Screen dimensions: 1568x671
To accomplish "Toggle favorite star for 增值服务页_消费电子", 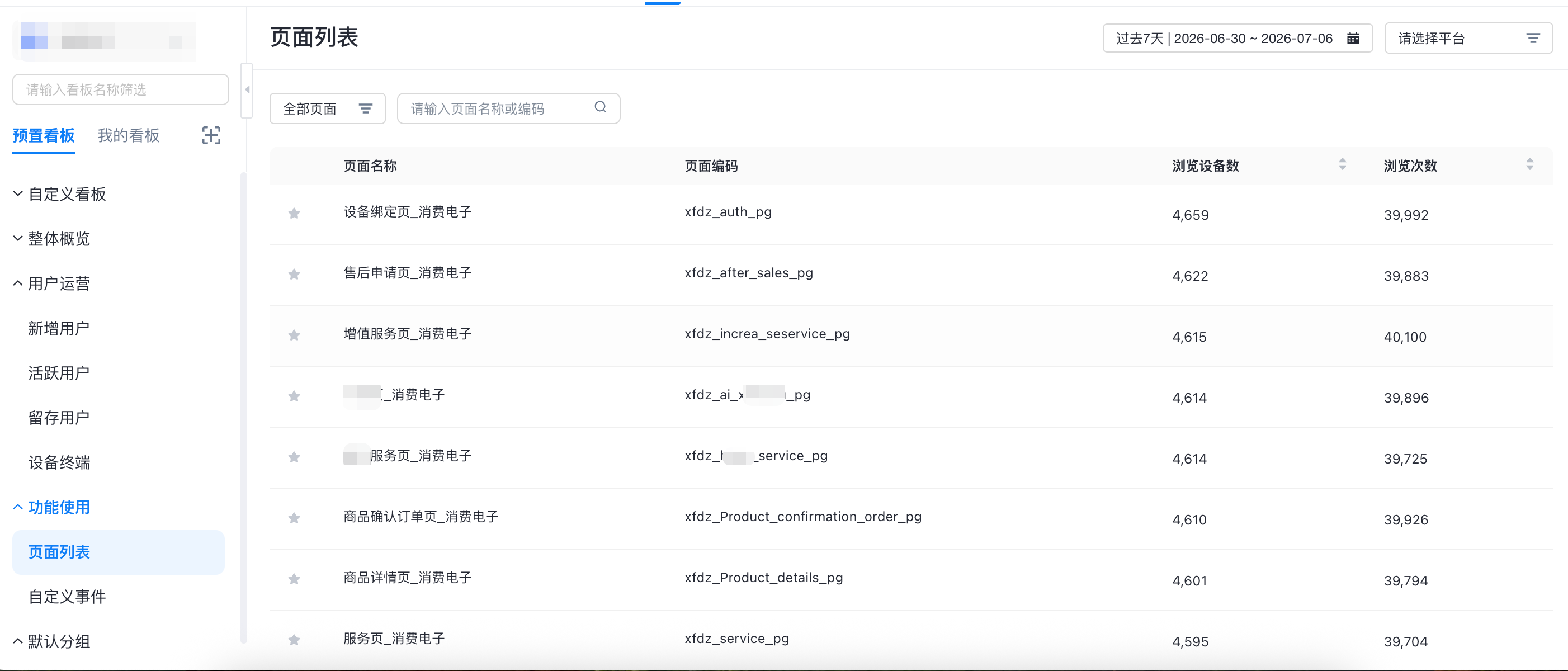I will [x=294, y=335].
